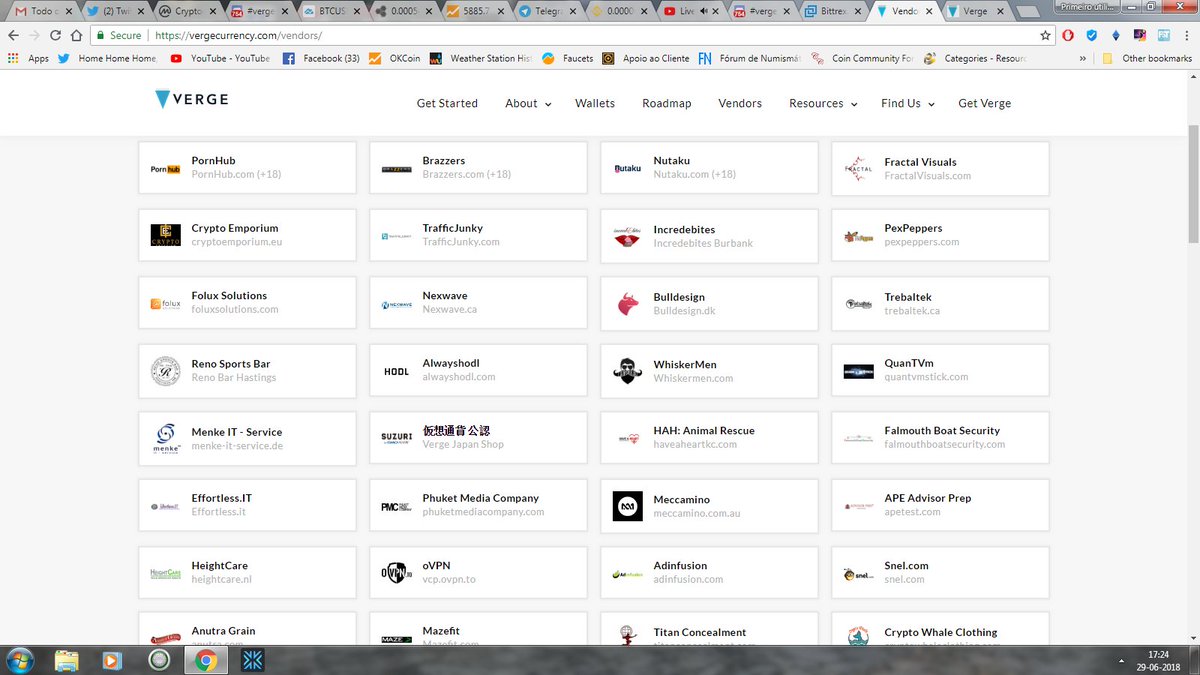Open the Get Started menu item
Viewport: 1200px width, 675px height.
click(x=447, y=103)
